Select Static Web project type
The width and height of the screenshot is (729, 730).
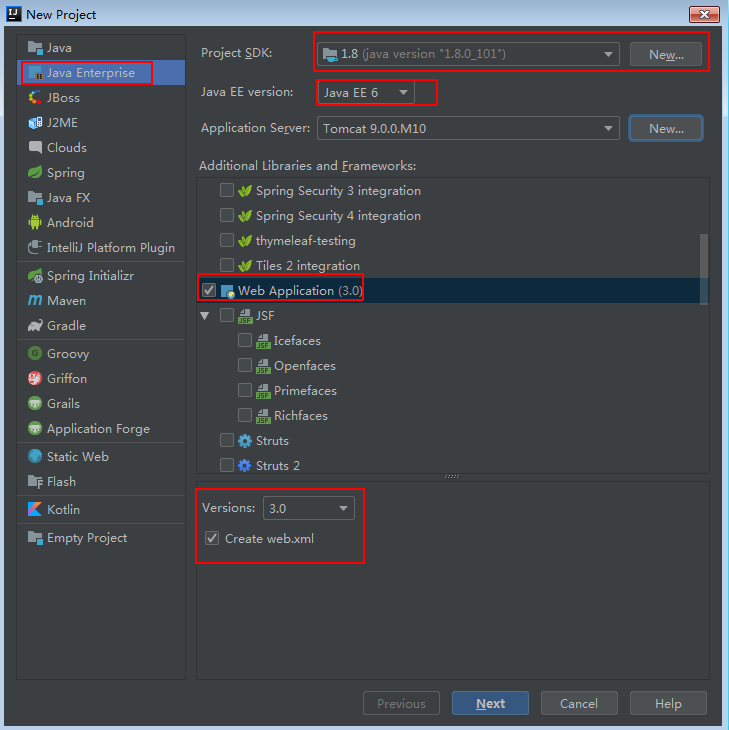click(101, 456)
